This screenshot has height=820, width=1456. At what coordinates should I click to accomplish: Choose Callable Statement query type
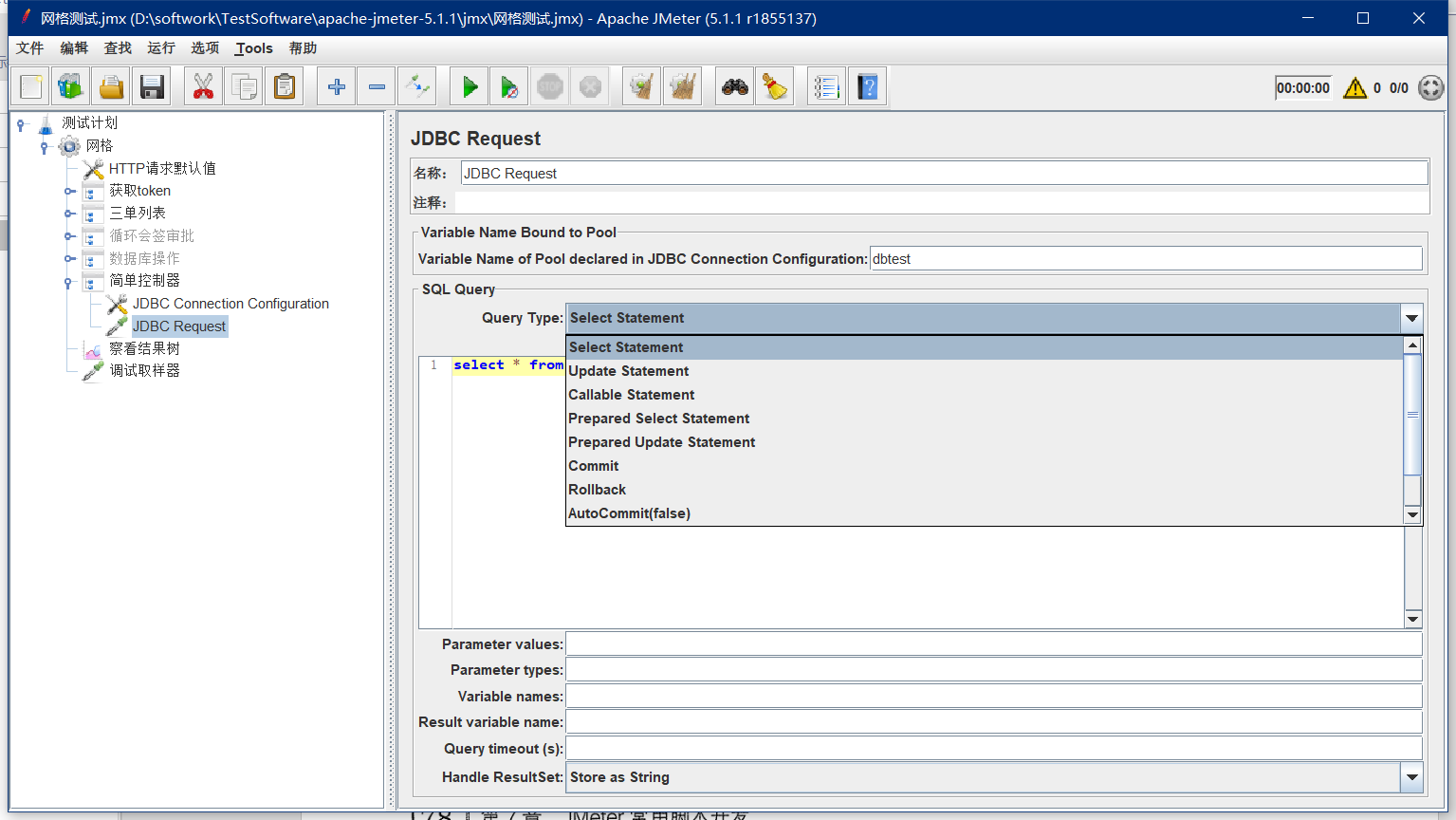pyautogui.click(x=985, y=395)
